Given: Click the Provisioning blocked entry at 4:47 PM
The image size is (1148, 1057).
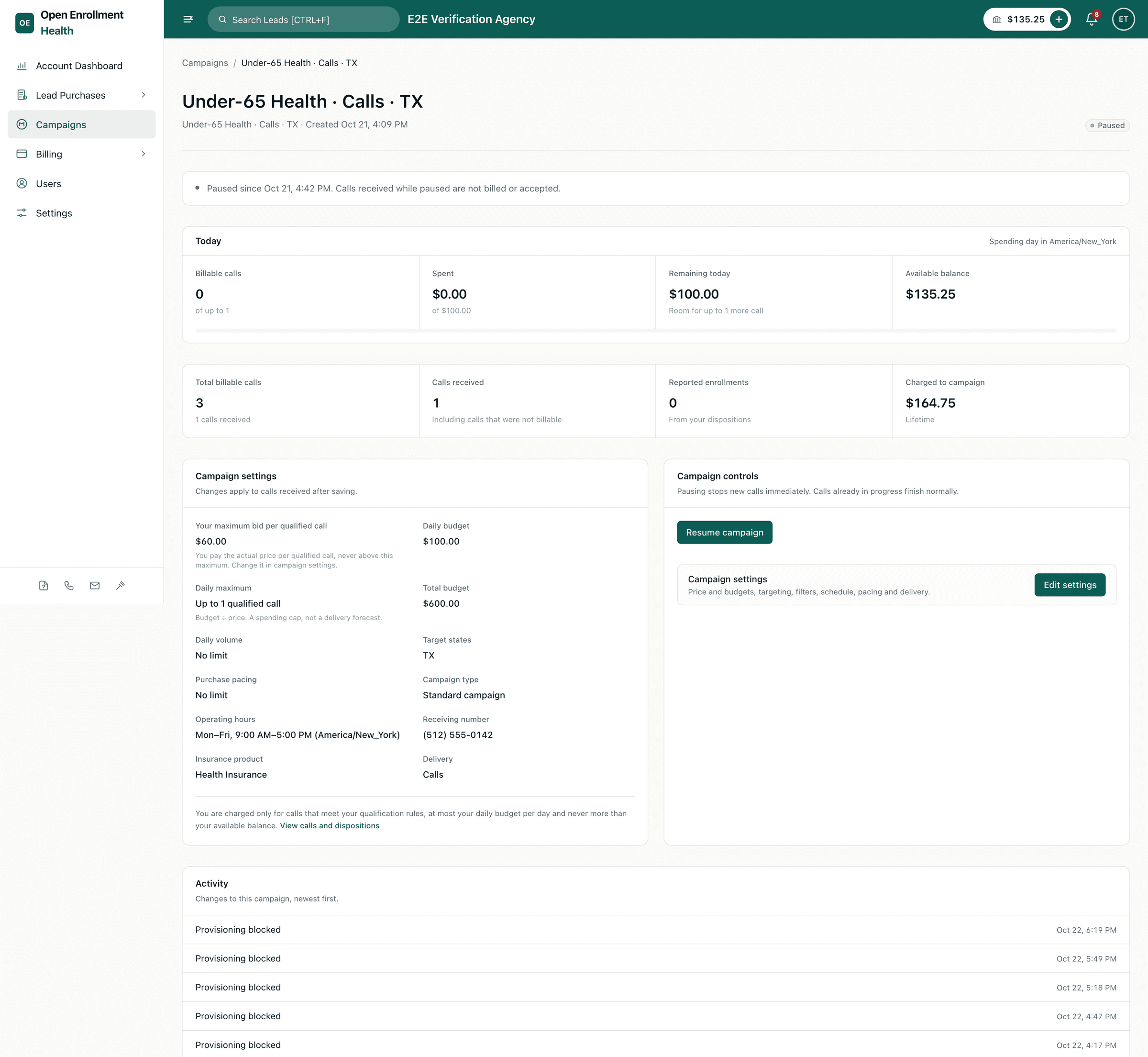Looking at the screenshot, I should point(655,1016).
